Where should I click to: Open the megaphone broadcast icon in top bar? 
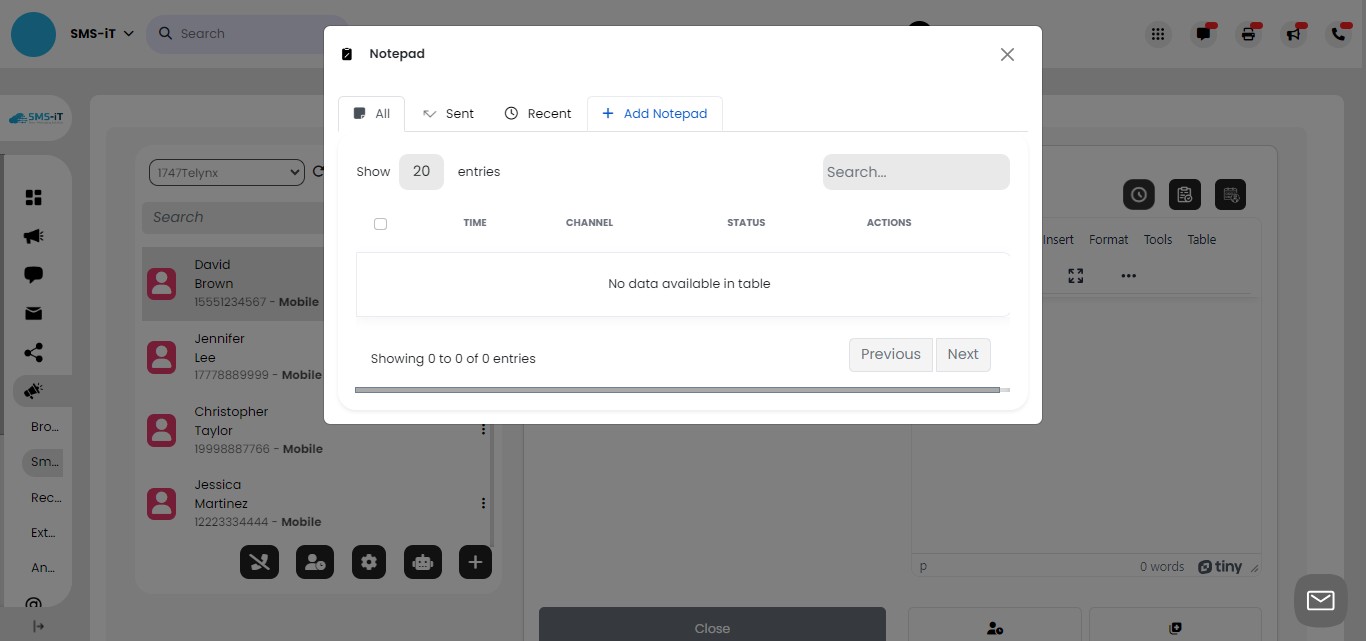tap(1294, 33)
